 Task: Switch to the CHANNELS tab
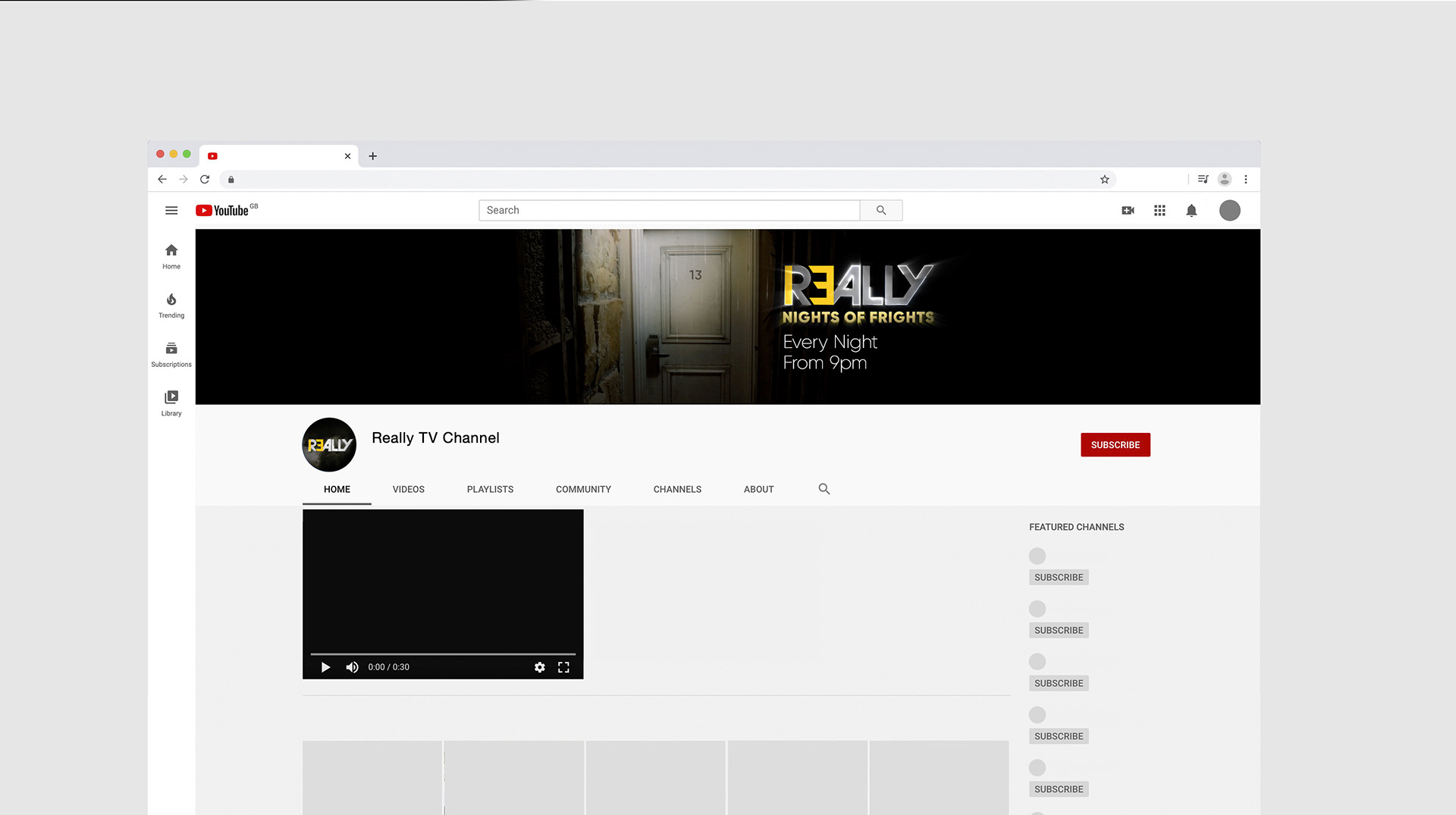click(x=677, y=489)
